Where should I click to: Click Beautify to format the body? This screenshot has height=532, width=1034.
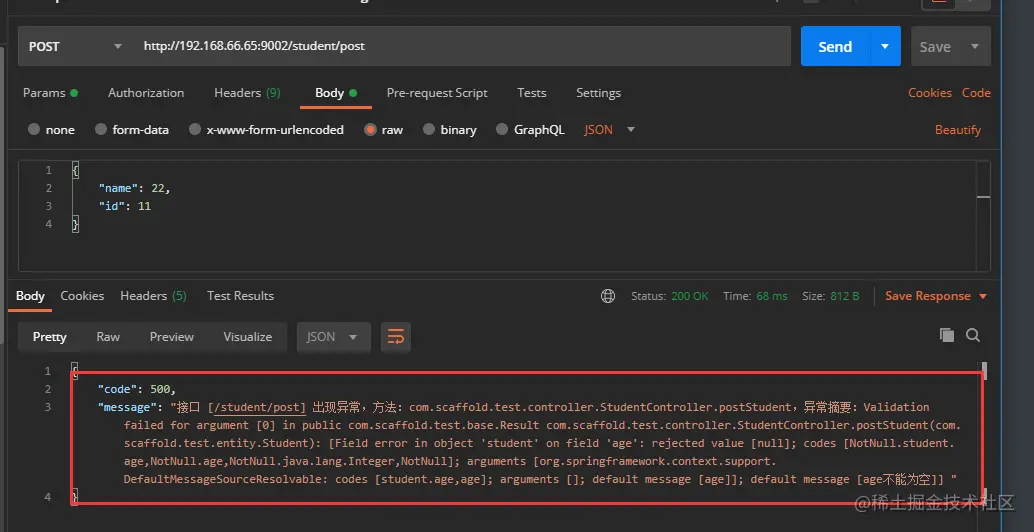(958, 130)
